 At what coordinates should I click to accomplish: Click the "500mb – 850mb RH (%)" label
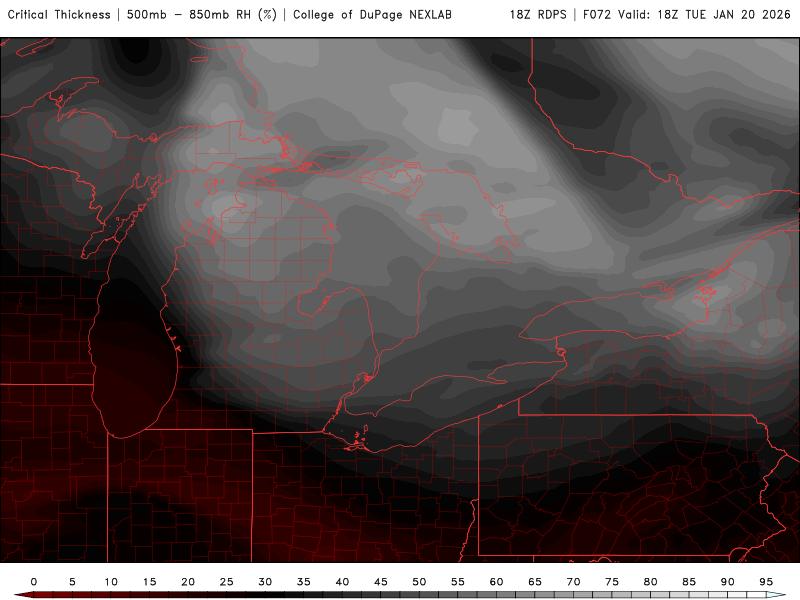[x=202, y=15]
